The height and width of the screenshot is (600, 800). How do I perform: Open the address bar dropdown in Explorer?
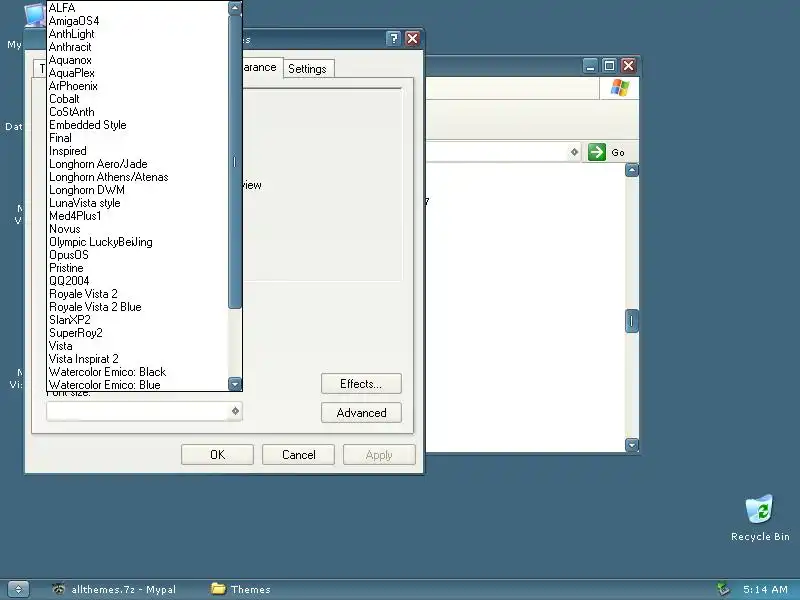(574, 152)
